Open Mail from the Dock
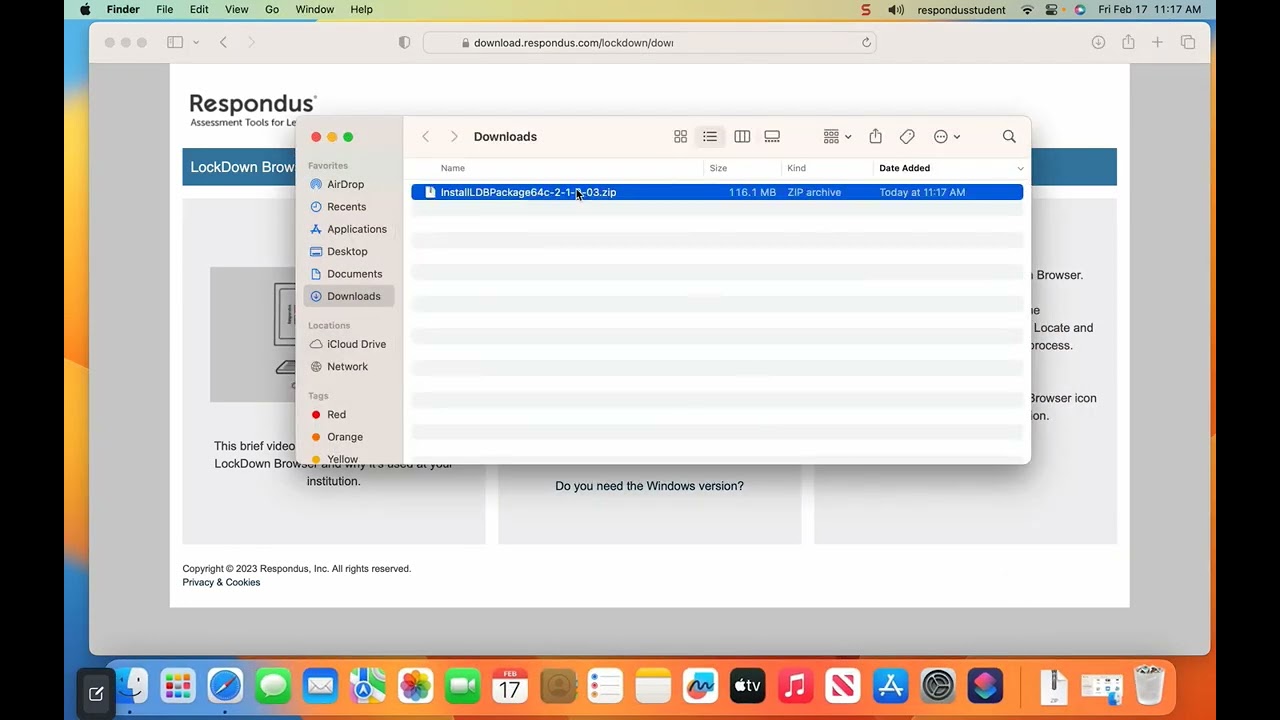The image size is (1280, 720). [x=320, y=686]
